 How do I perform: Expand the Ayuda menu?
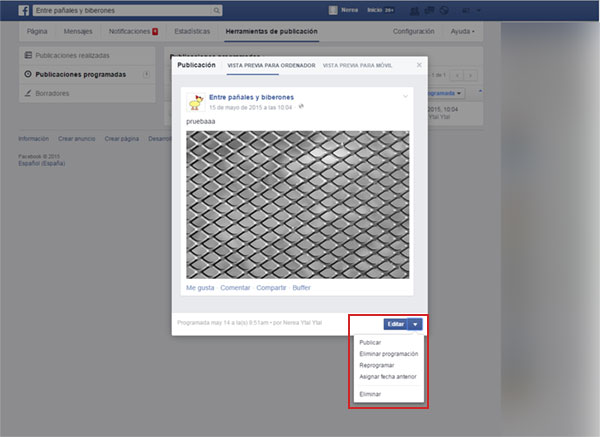(463, 31)
